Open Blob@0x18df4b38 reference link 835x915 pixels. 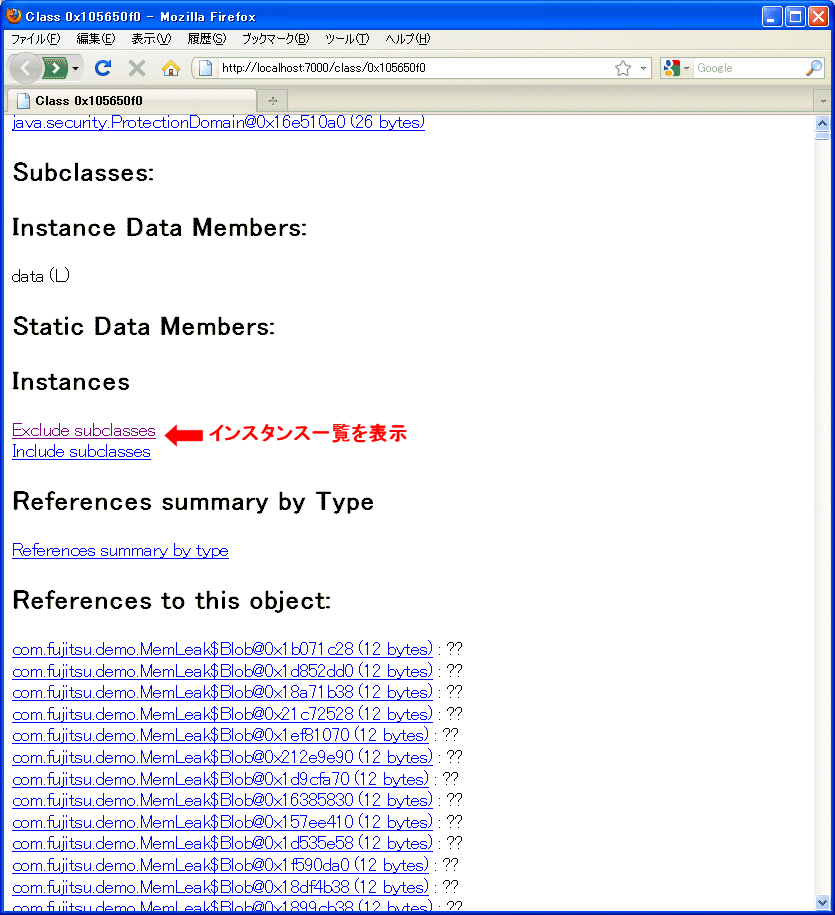pos(221,886)
